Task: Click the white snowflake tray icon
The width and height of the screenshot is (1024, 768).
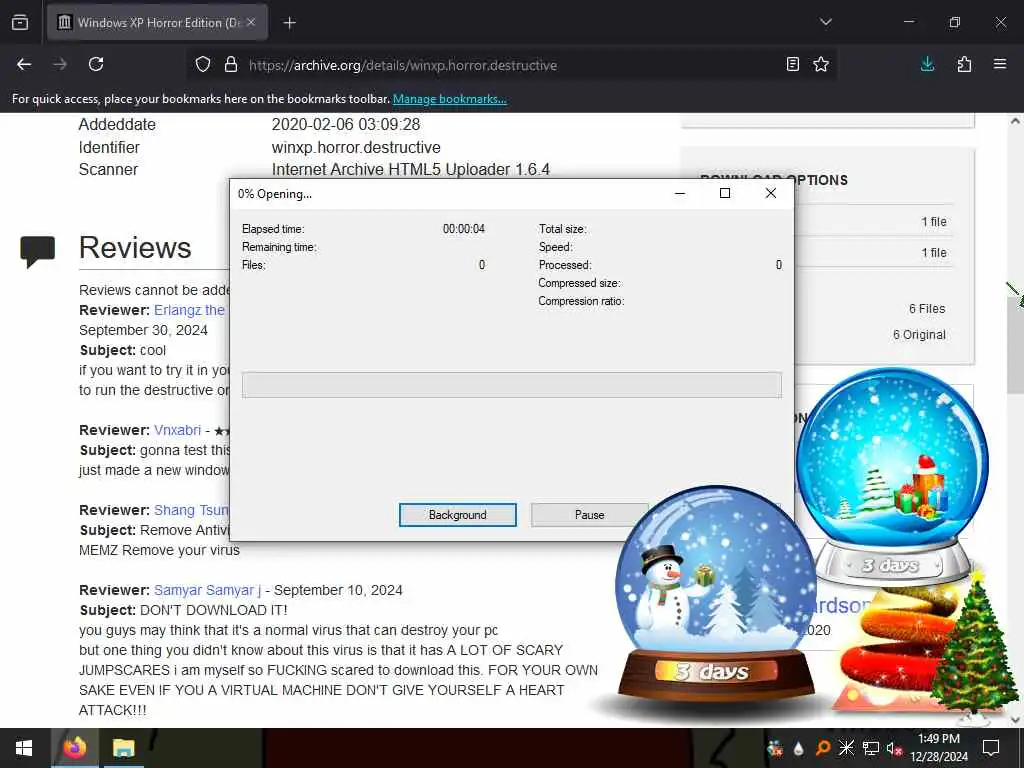Action: pos(846,748)
